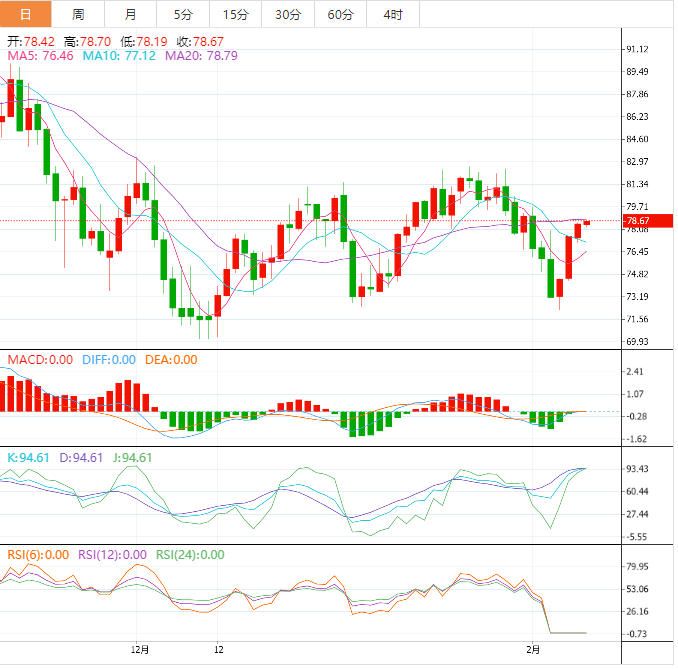Select the 周 (weekly) timeframe tab
The image size is (678, 669).
[79, 14]
